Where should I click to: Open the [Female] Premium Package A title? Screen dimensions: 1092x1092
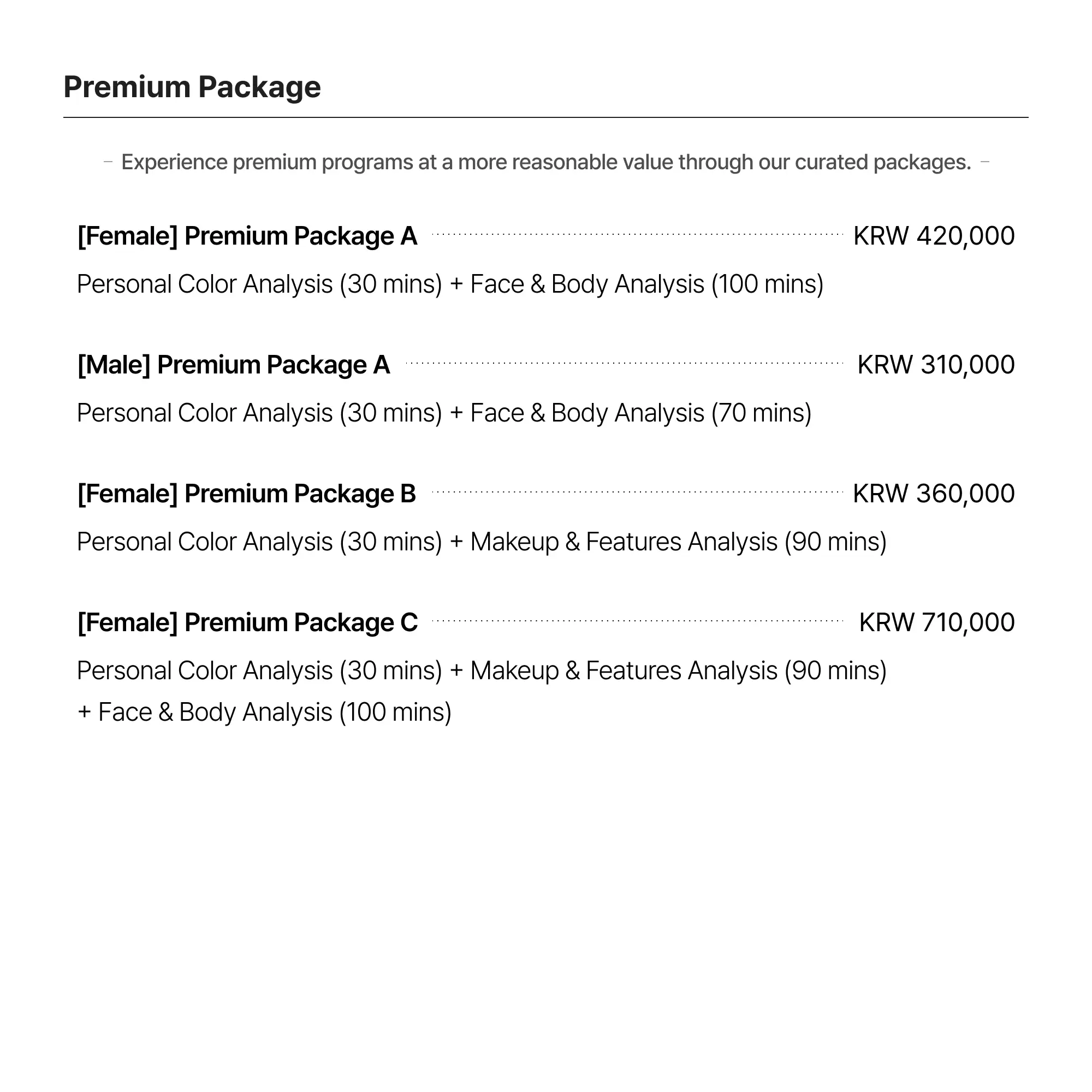coord(247,236)
